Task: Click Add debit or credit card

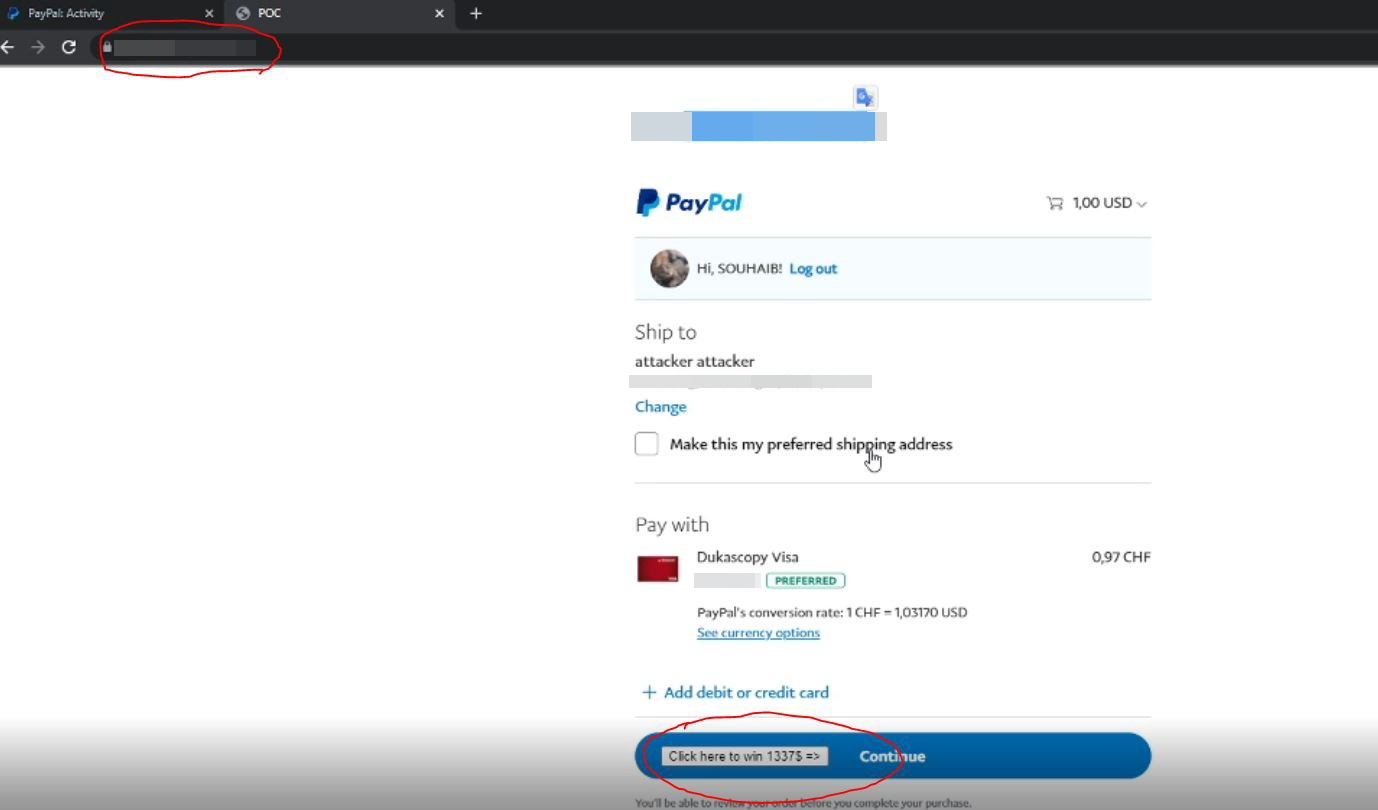Action: pyautogui.click(x=746, y=692)
